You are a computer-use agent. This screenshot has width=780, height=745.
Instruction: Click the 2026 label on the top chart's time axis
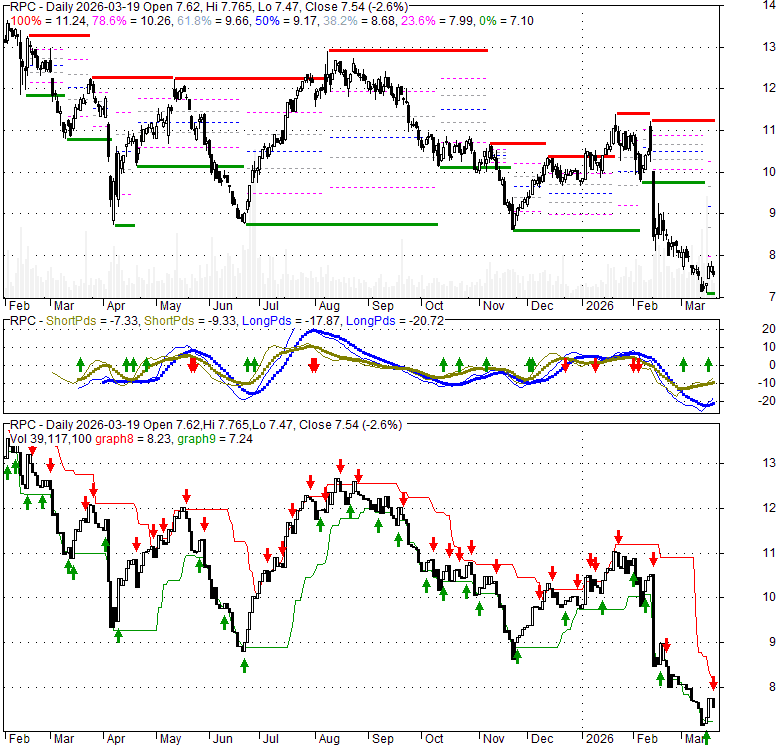599,306
